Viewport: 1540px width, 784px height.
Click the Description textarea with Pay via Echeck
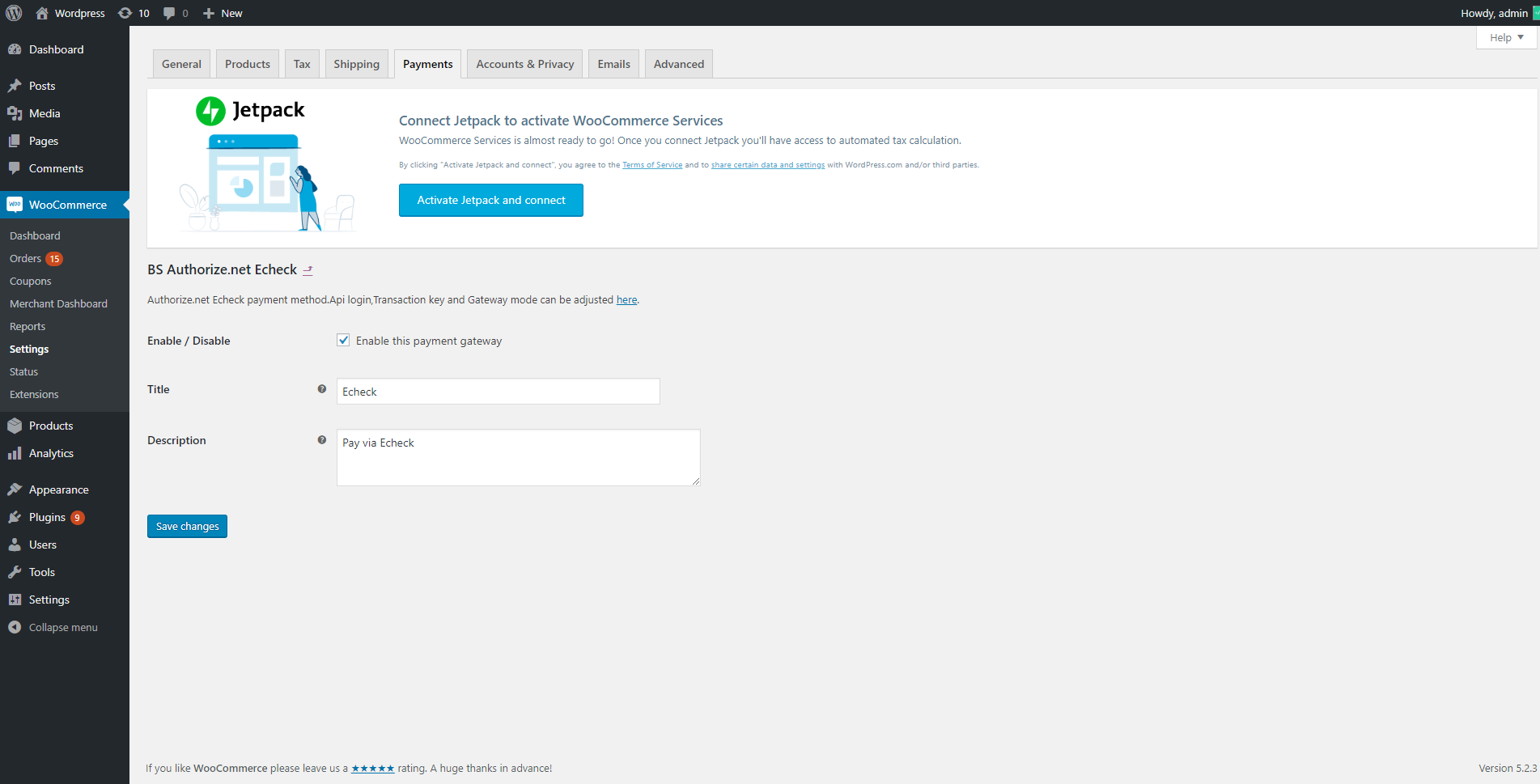[x=518, y=457]
